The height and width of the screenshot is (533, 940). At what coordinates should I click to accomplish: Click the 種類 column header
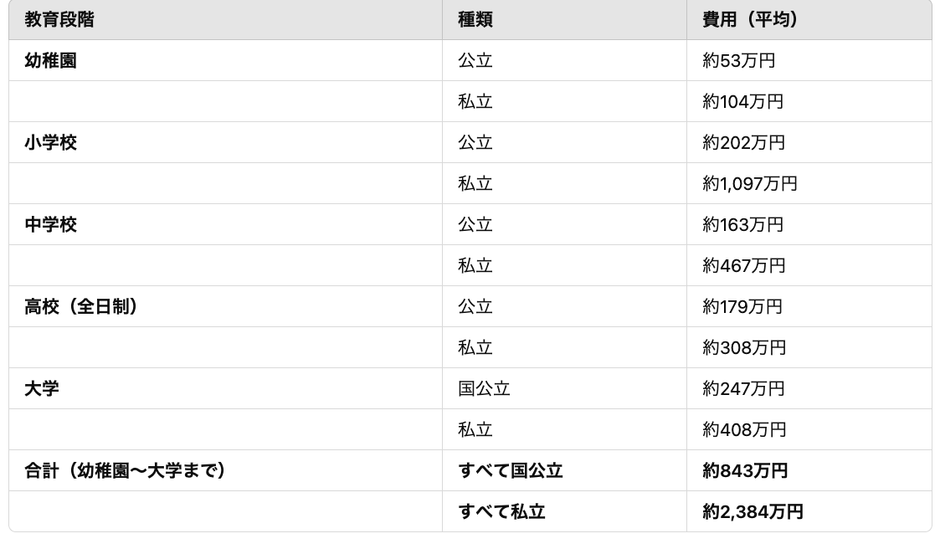pyautogui.click(x=476, y=20)
